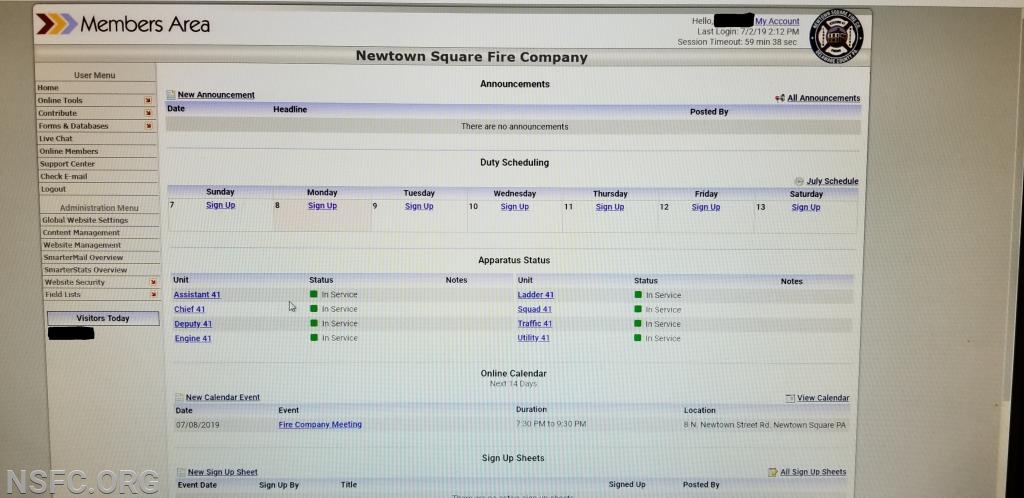Click the All Sign Up Sheets icon

(x=773, y=472)
